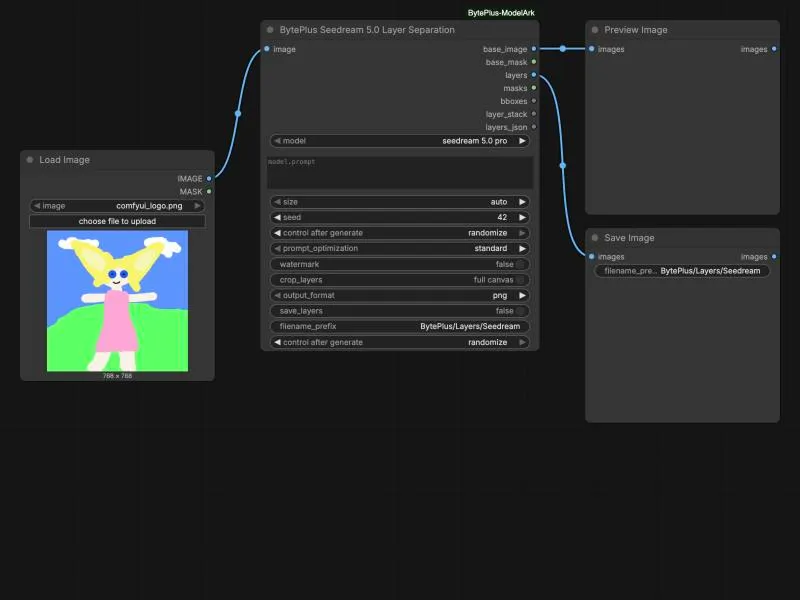The image size is (800, 600).
Task: Click the MASK output socket on Load Image
Action: [209, 191]
